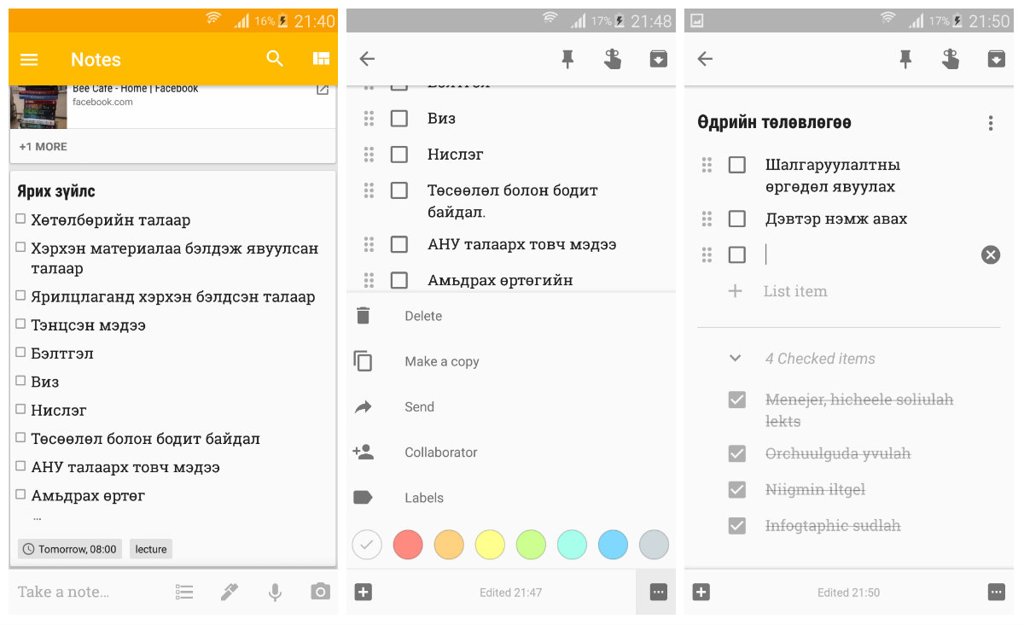The image size is (1024, 625).
Task: Tap the "Tomorrow, 08:00" reminder chip
Action: pos(70,549)
